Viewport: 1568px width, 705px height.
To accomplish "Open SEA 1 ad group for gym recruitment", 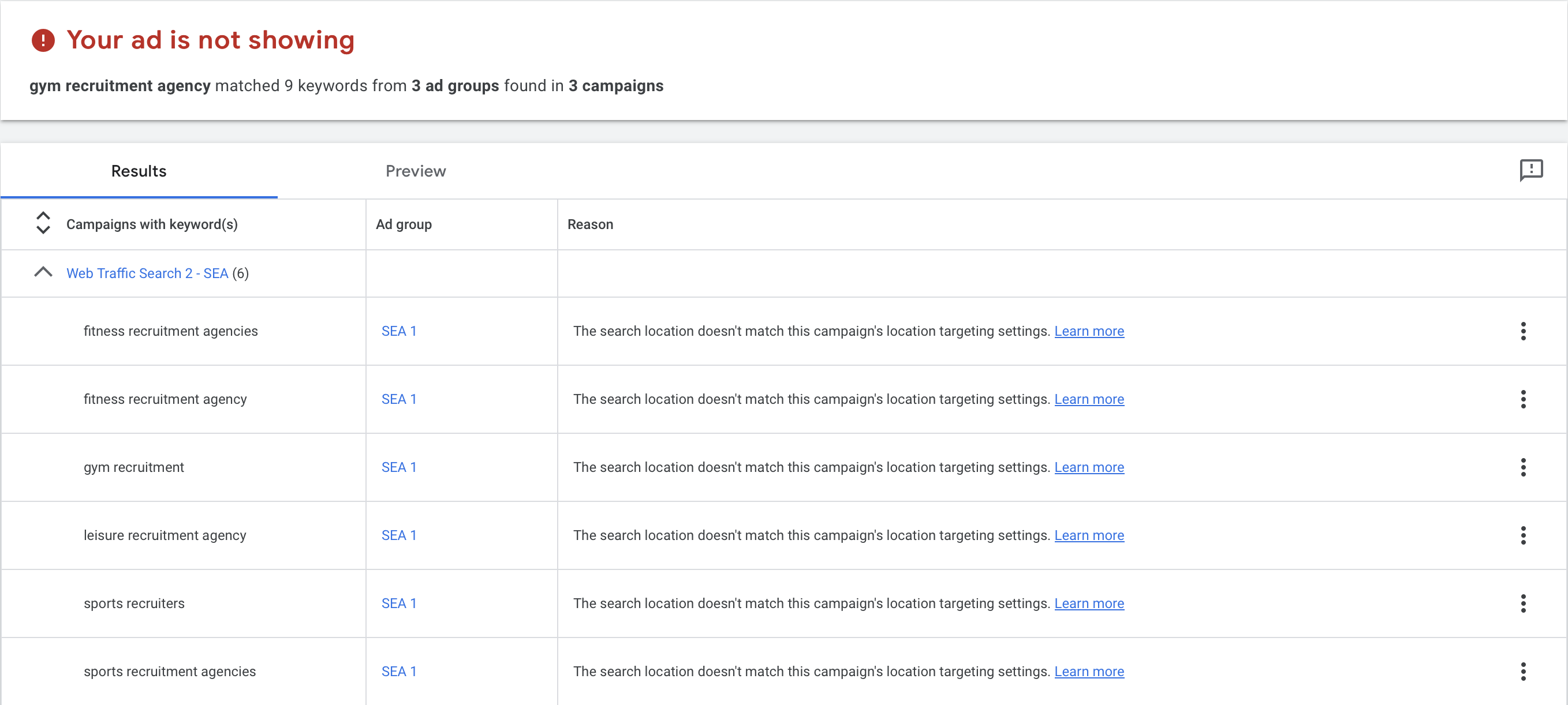I will click(399, 468).
